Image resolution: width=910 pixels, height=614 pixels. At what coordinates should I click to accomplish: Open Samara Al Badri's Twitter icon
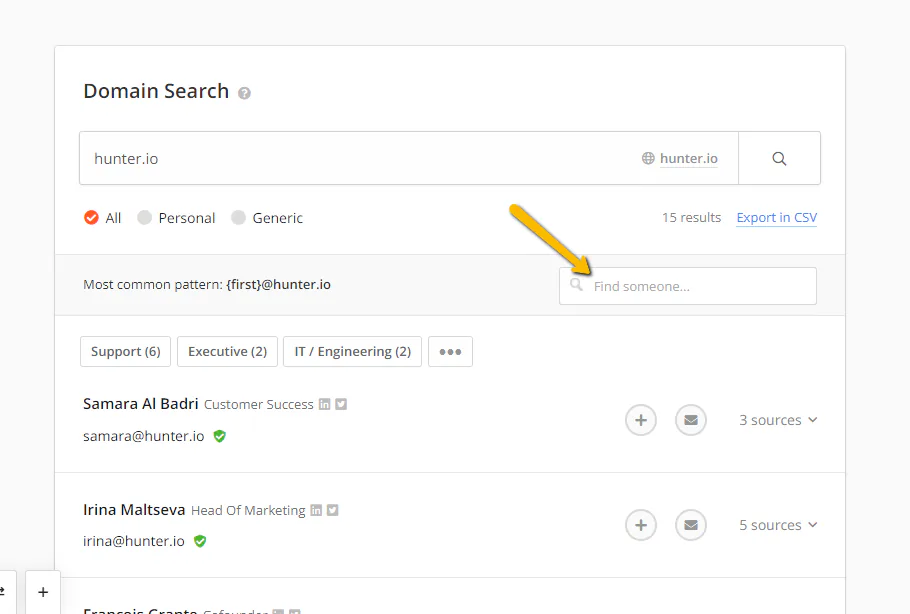341,404
